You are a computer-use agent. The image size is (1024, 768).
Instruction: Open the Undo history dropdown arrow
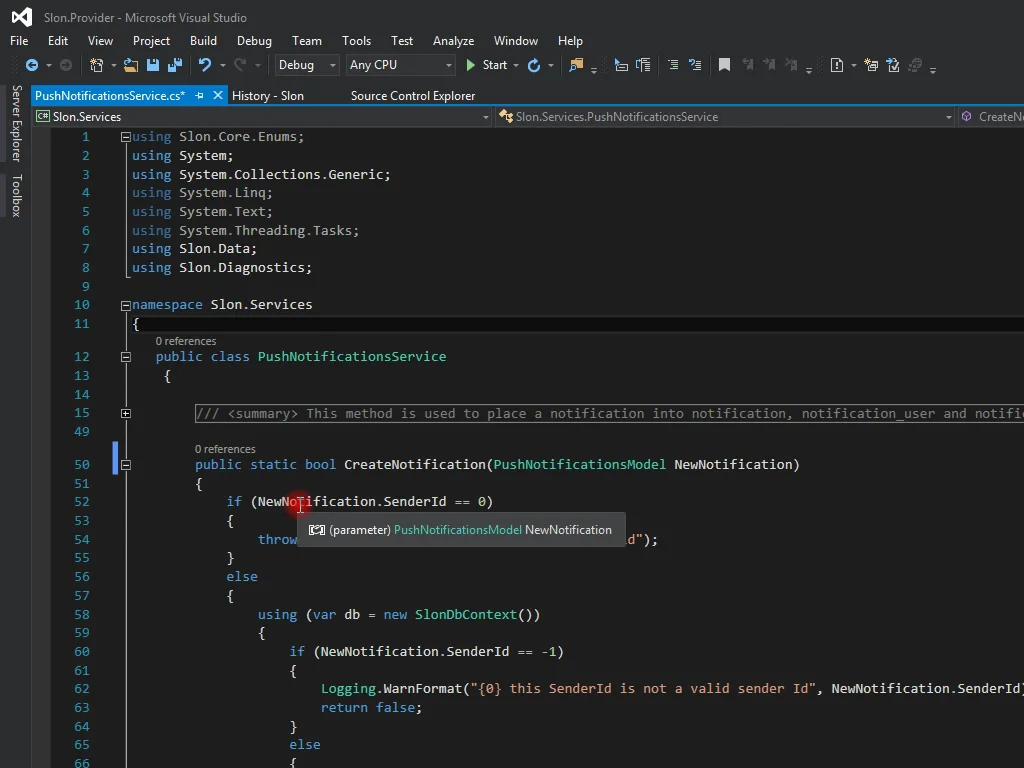[x=223, y=65]
